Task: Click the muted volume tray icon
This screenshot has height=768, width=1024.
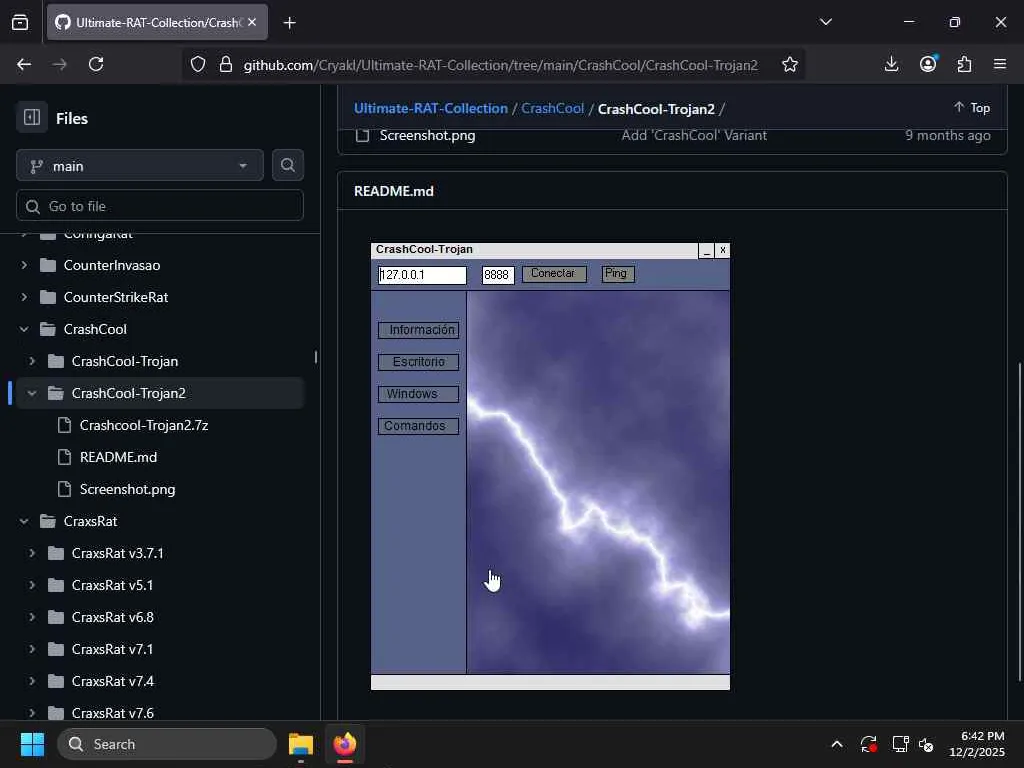Action: (x=926, y=744)
